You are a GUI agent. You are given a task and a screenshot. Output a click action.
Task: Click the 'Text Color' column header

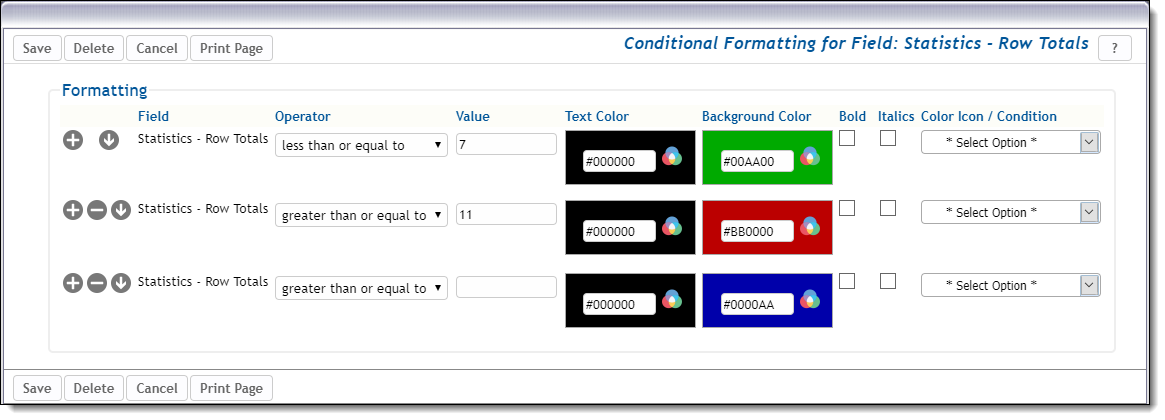597,116
